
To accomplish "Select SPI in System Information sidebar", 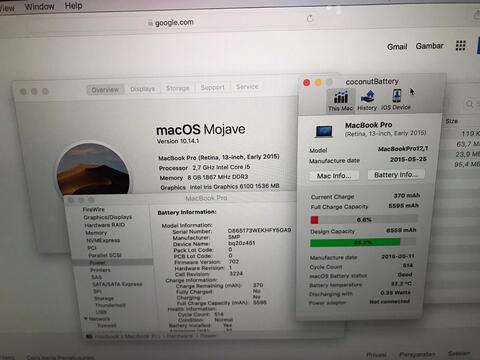I will [x=97, y=291].
